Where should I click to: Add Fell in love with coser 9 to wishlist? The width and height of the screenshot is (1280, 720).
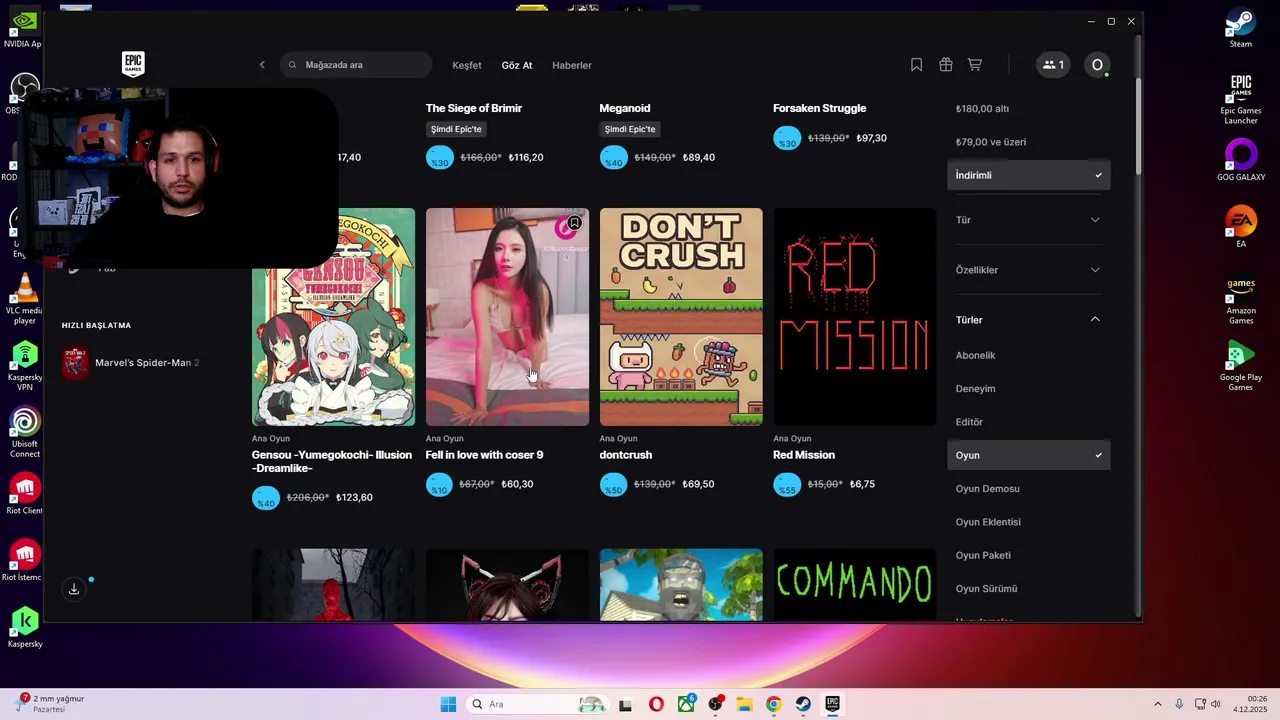pyautogui.click(x=574, y=223)
